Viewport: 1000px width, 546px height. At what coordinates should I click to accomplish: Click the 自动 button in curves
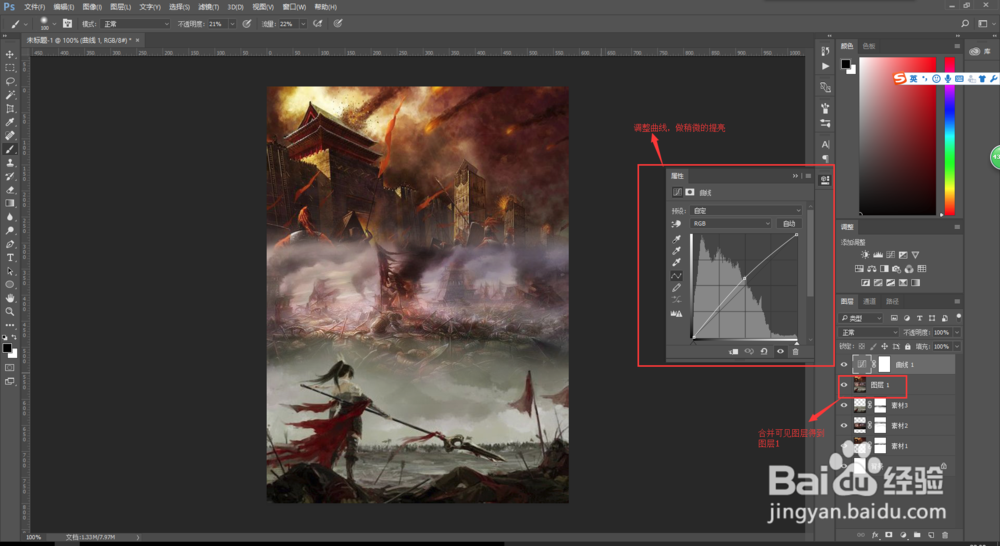[789, 223]
